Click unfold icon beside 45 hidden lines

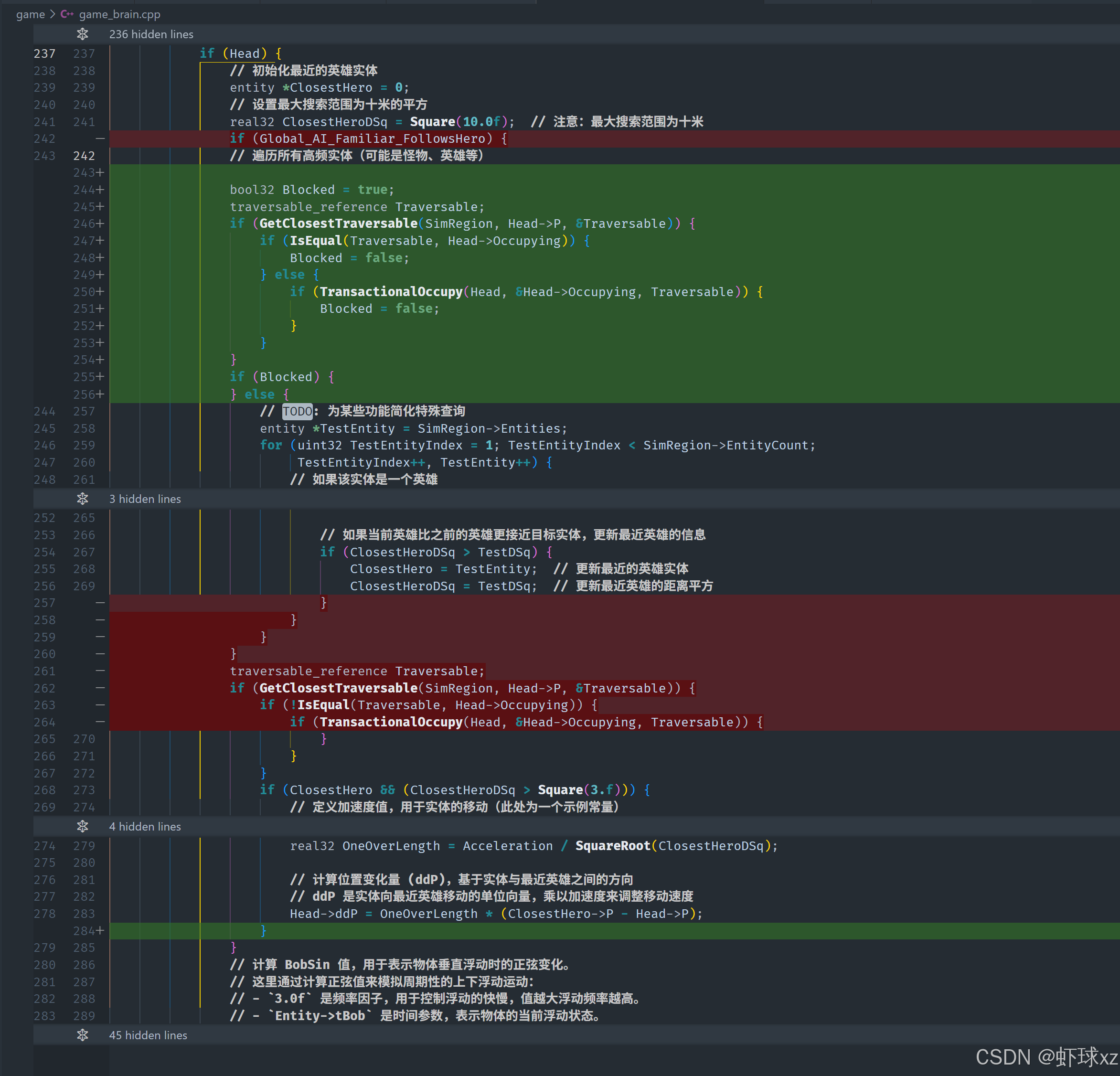[x=82, y=1035]
